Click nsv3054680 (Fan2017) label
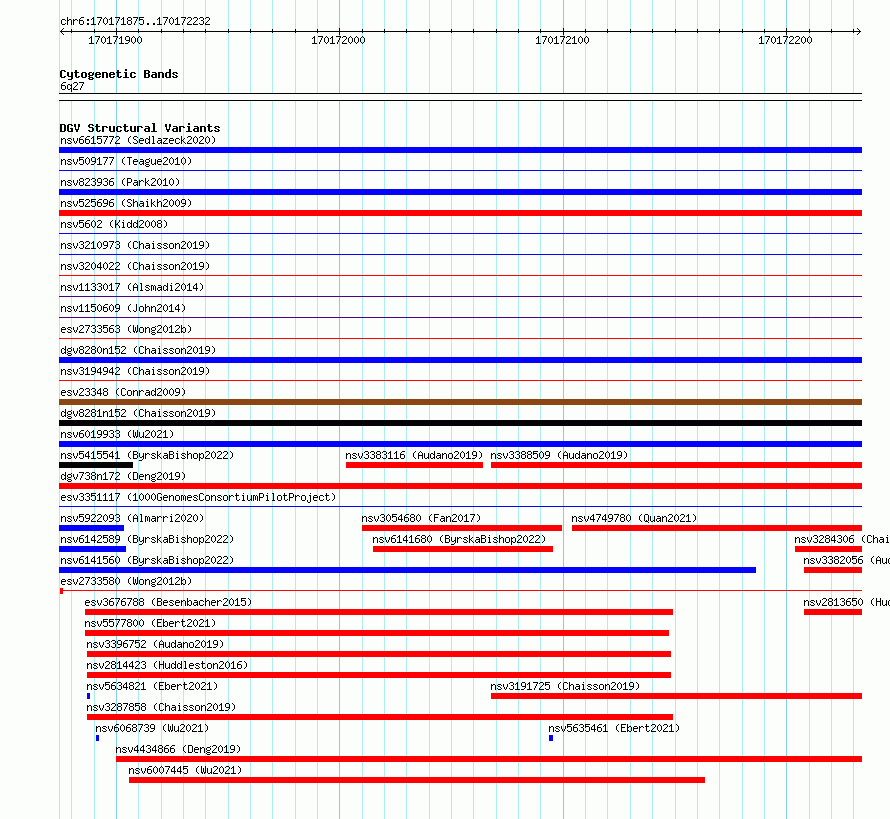 pyautogui.click(x=421, y=518)
